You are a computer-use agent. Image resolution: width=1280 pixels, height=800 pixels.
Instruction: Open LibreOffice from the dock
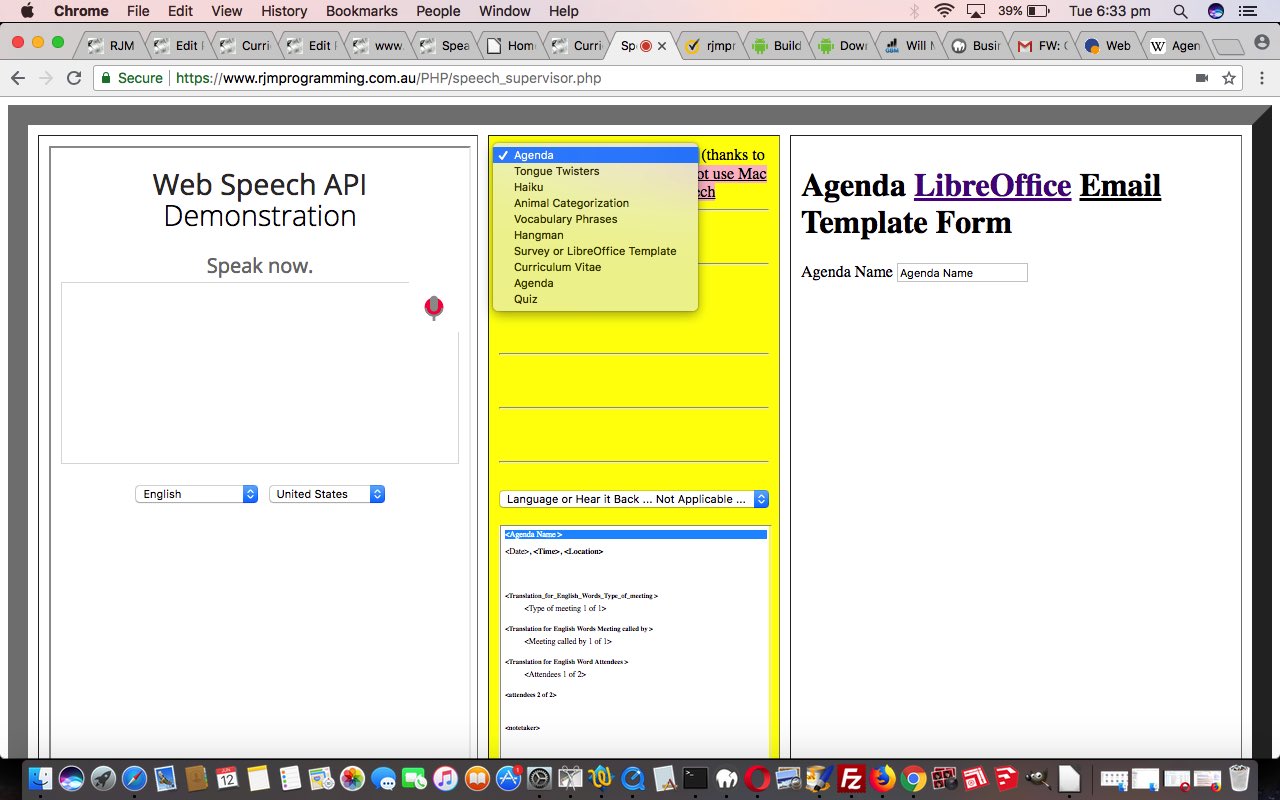[x=1069, y=777]
